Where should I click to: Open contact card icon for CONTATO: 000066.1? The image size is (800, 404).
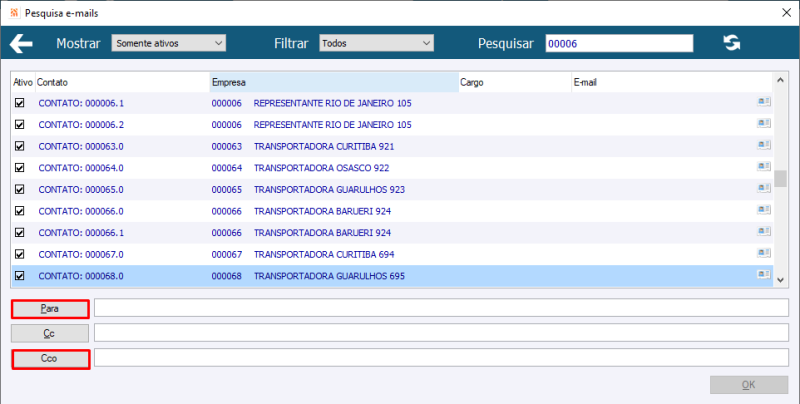[x=763, y=232]
